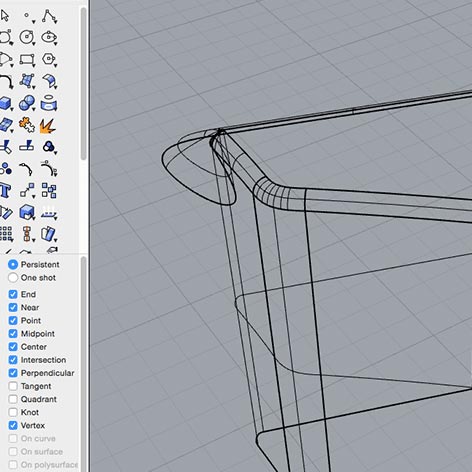Check the Knot object snap
The image size is (472, 472).
coord(13,412)
